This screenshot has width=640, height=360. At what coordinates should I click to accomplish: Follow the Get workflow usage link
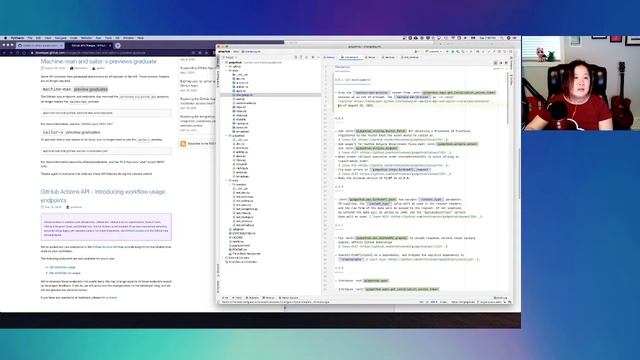click(62, 267)
